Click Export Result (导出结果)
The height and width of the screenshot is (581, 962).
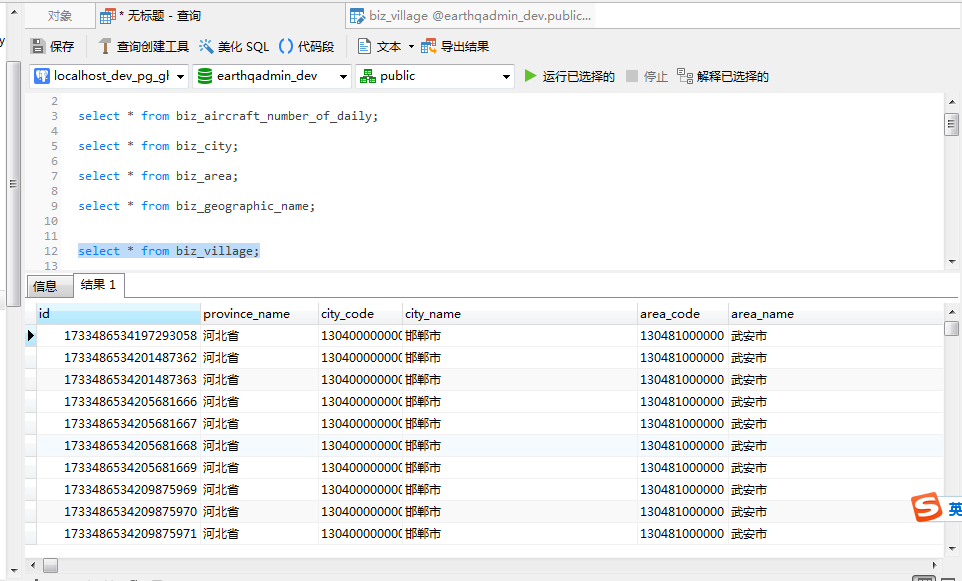455,46
